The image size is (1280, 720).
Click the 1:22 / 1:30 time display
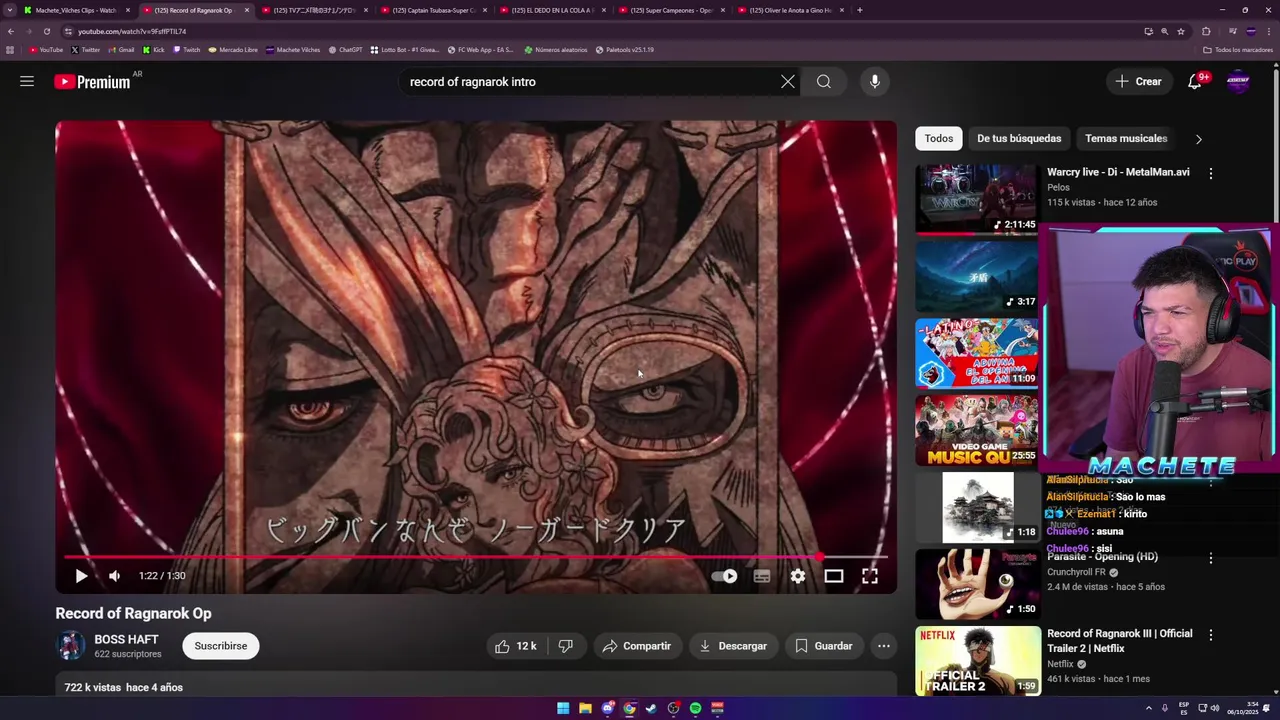click(x=162, y=576)
